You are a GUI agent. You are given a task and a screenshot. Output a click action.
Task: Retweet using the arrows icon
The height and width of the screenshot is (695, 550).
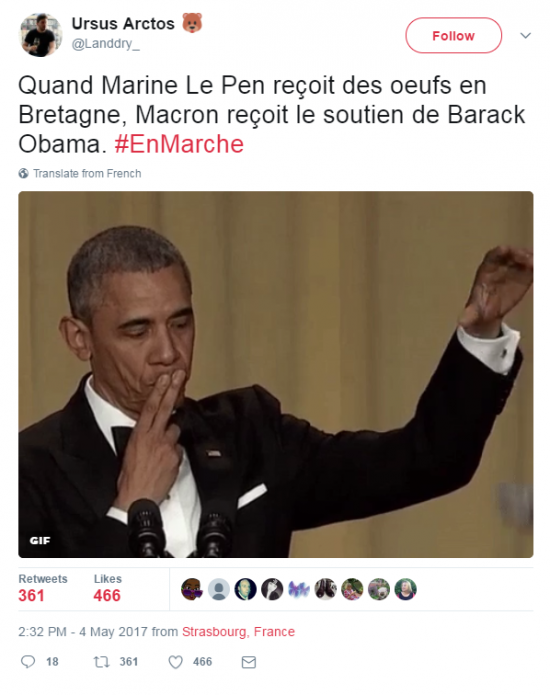101,662
